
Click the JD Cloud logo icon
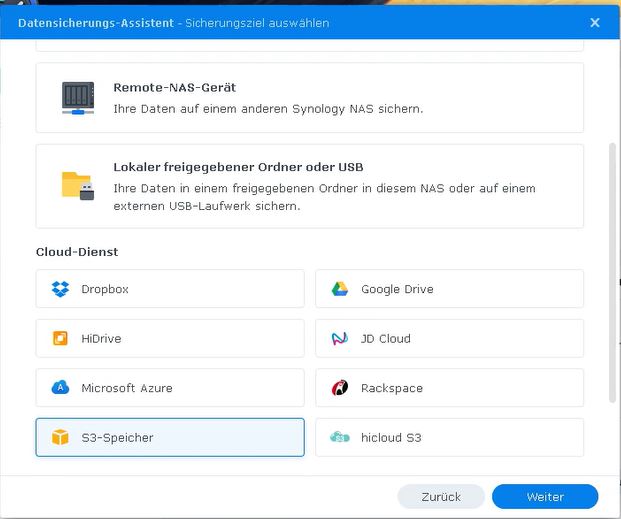pos(340,338)
